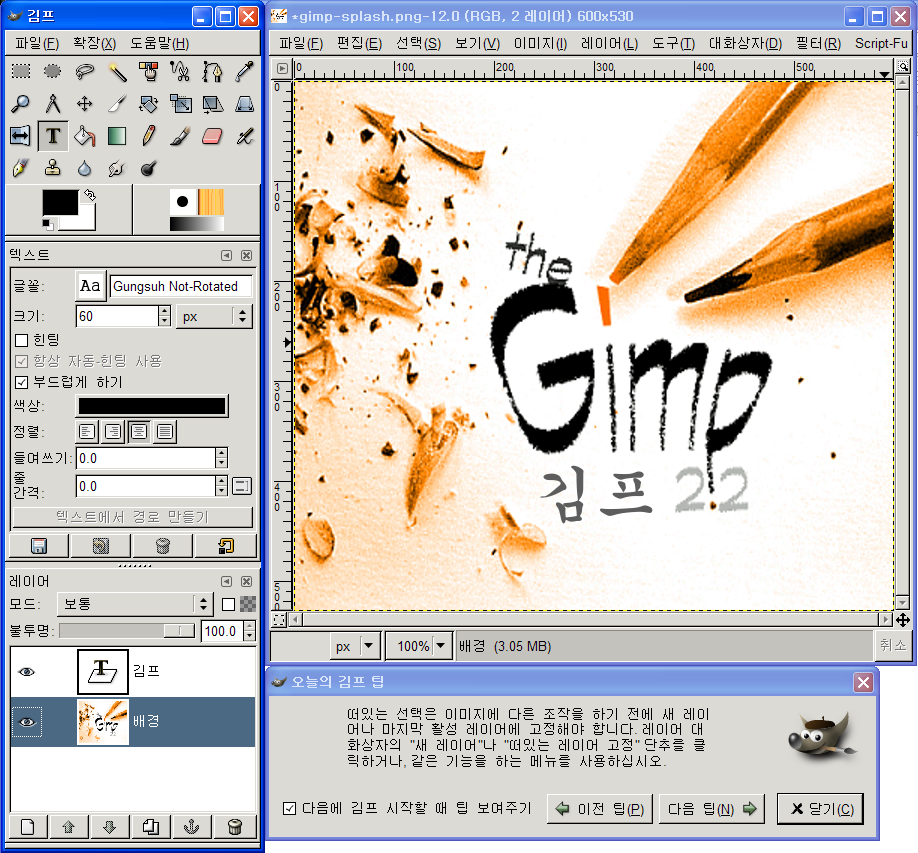Set text justification to left aligned
Image resolution: width=918 pixels, height=853 pixels.
point(87,432)
